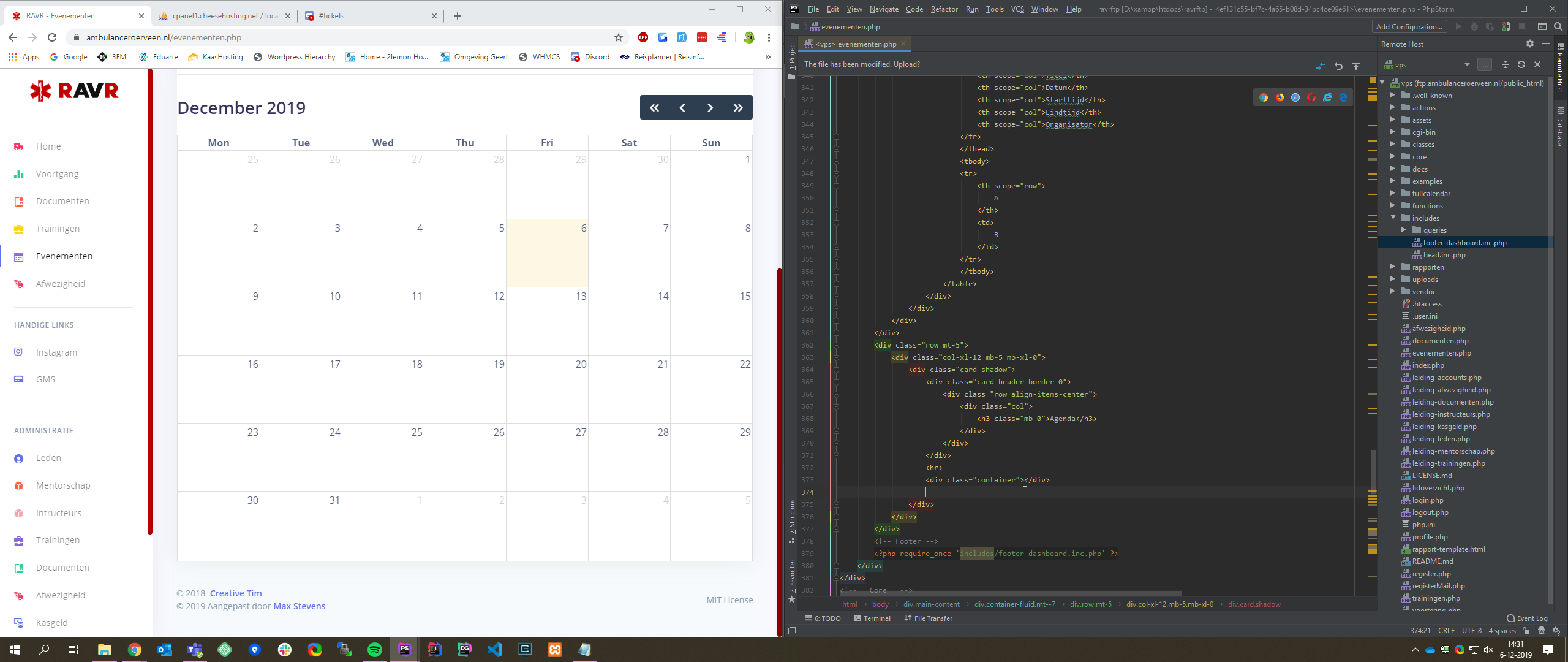Click the PhpStorm search everywhere magnifier

point(1558,26)
